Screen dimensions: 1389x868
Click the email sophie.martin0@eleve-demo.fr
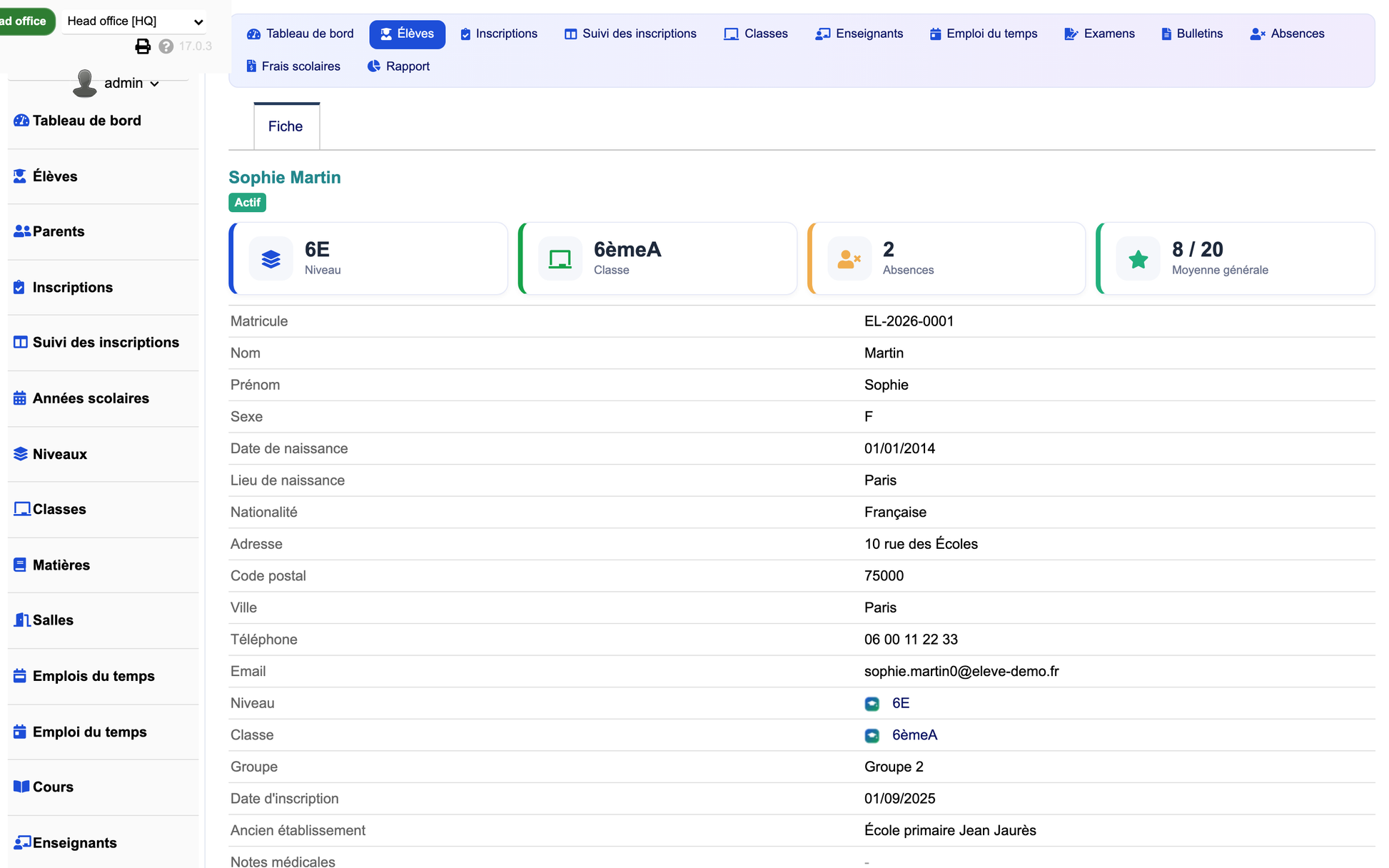961,672
